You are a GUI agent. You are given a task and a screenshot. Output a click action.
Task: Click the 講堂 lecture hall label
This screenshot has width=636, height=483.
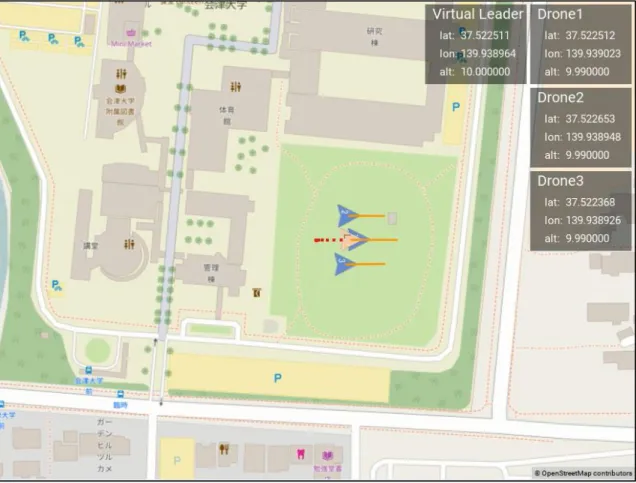(x=90, y=246)
